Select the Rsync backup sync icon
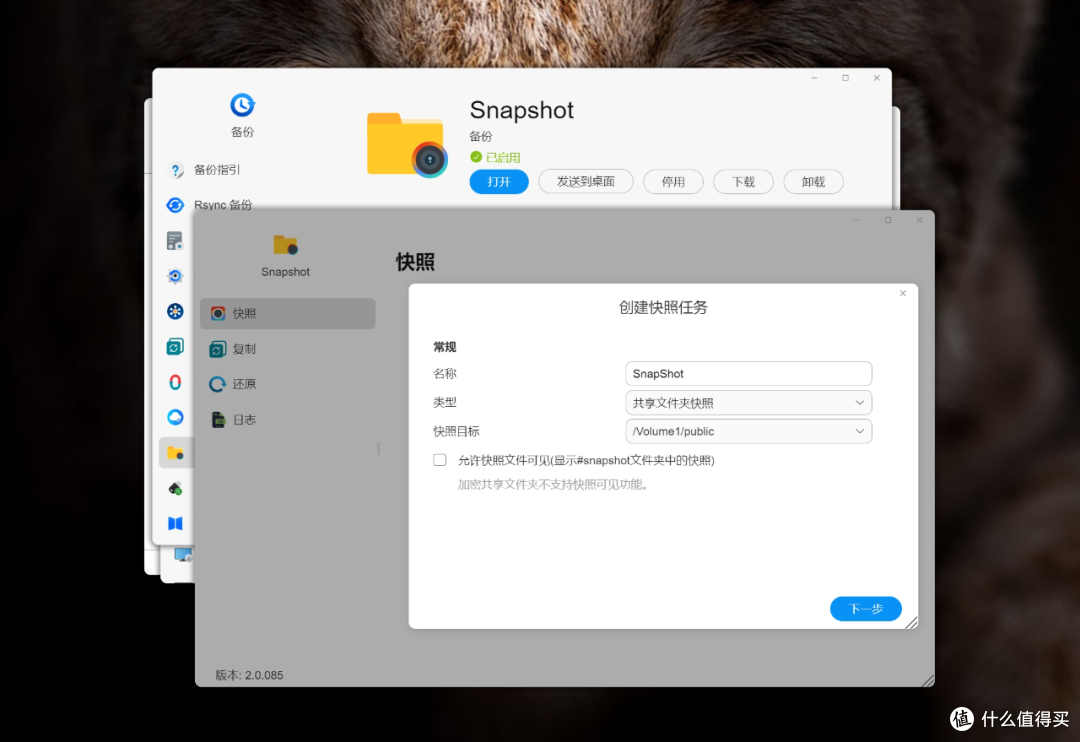 [x=175, y=205]
